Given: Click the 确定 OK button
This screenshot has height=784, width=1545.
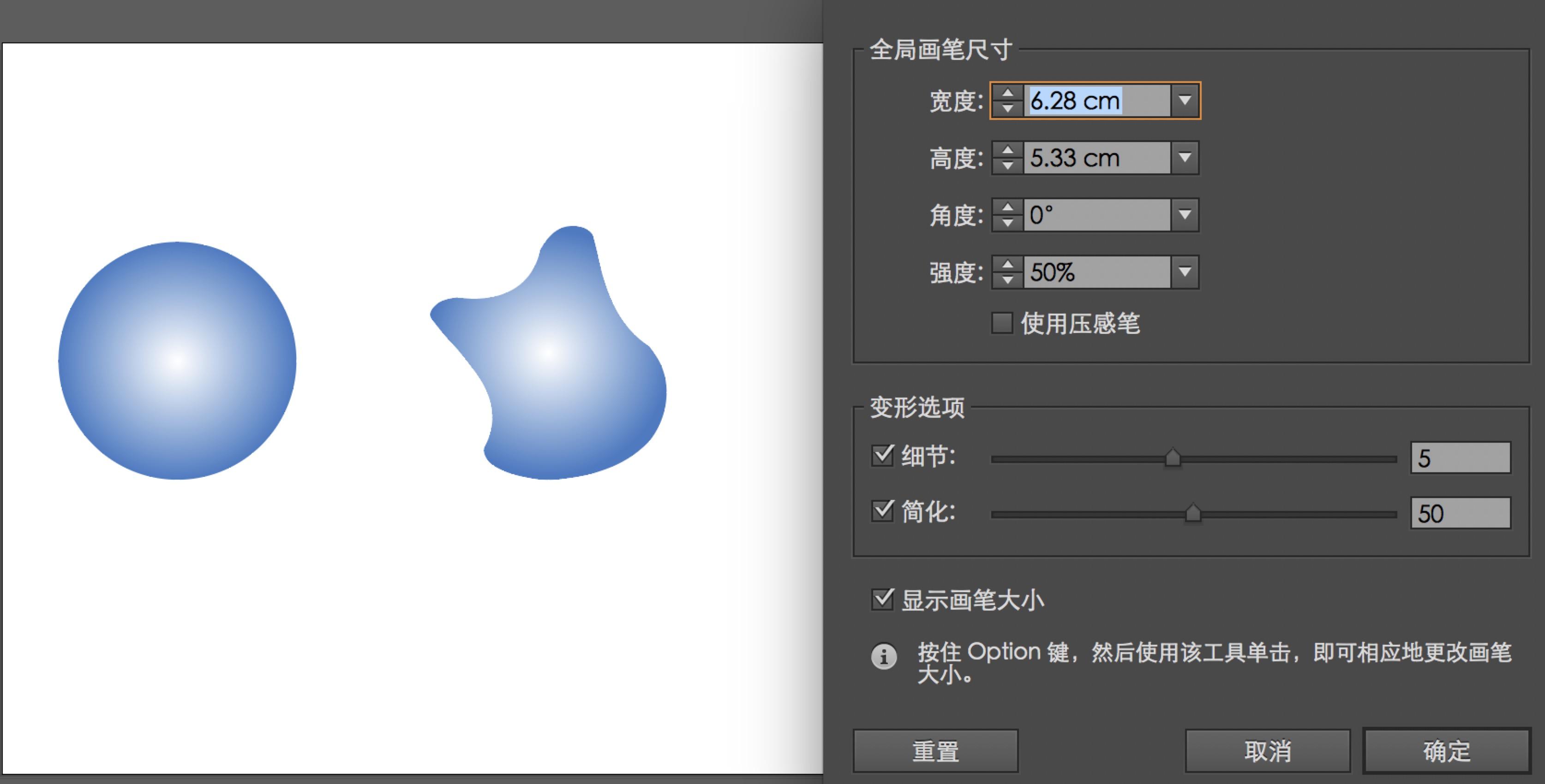Looking at the screenshot, I should (x=1447, y=750).
